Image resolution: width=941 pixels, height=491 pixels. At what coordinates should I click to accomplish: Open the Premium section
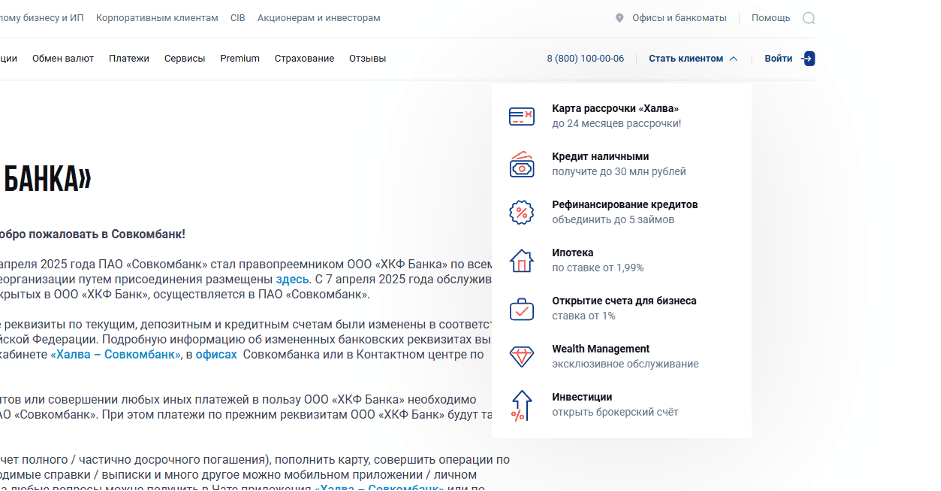239,58
